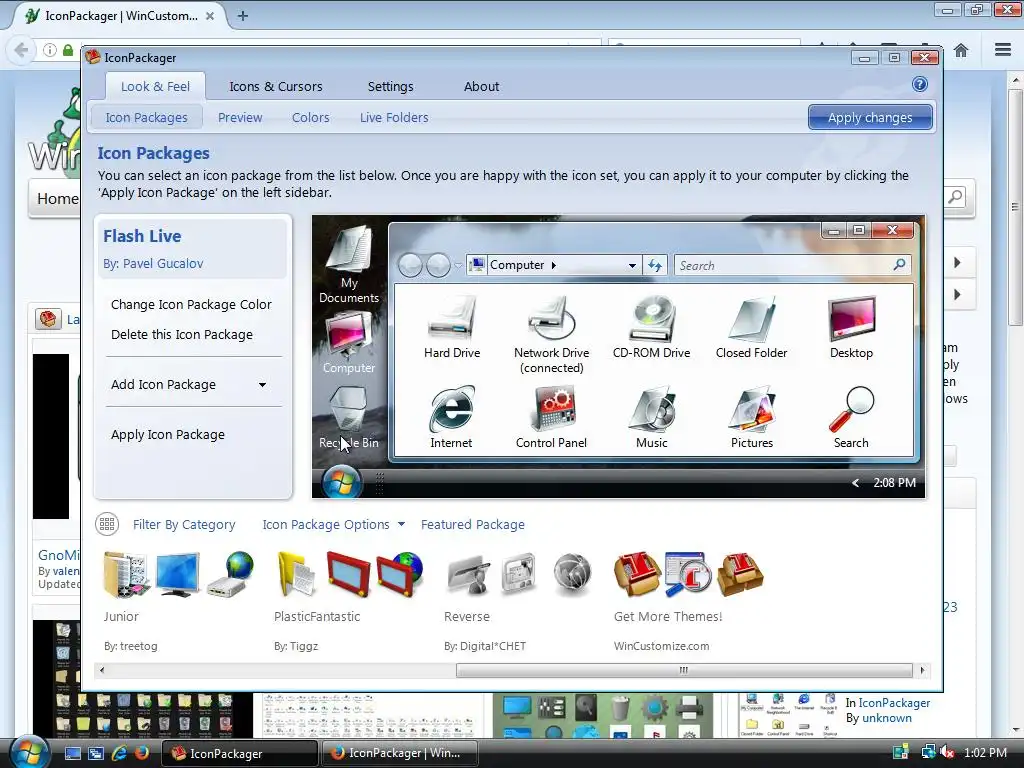Click Apply Icon Package
The image size is (1024, 768).
168,434
